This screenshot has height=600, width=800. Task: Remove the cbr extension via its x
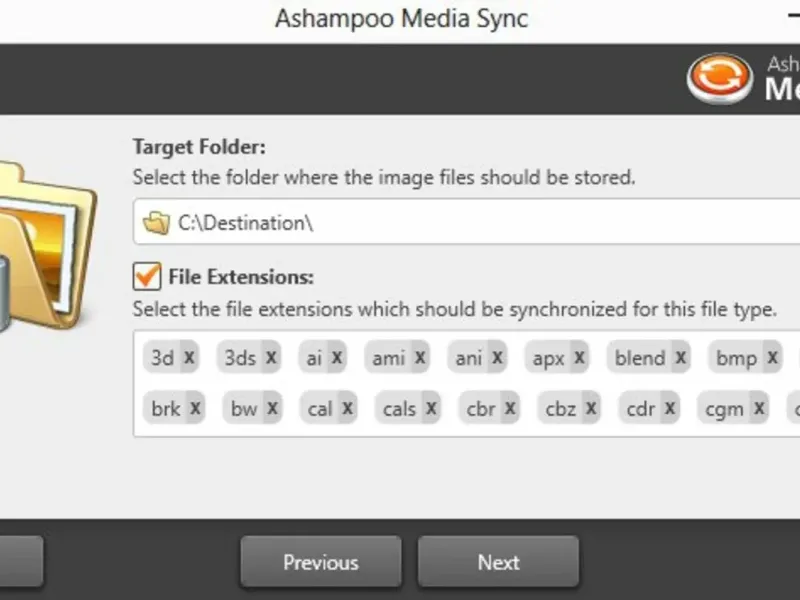click(x=511, y=408)
